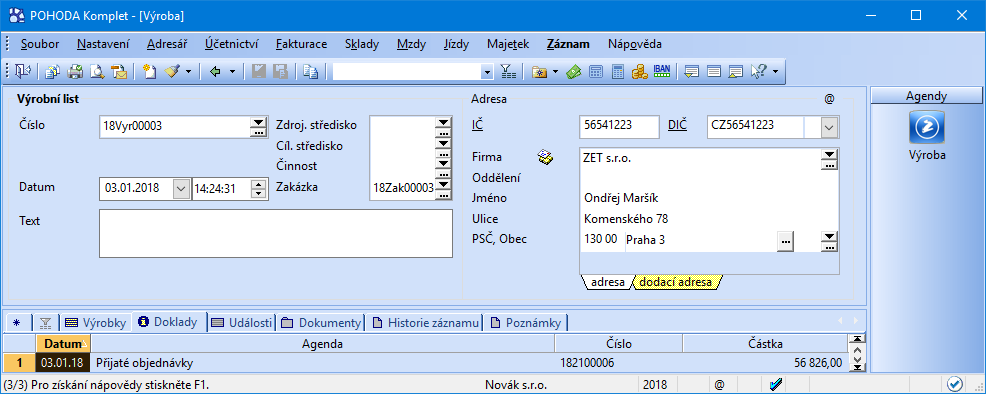Click the copy record icon
Image resolution: width=986 pixels, height=394 pixels.
(311, 72)
